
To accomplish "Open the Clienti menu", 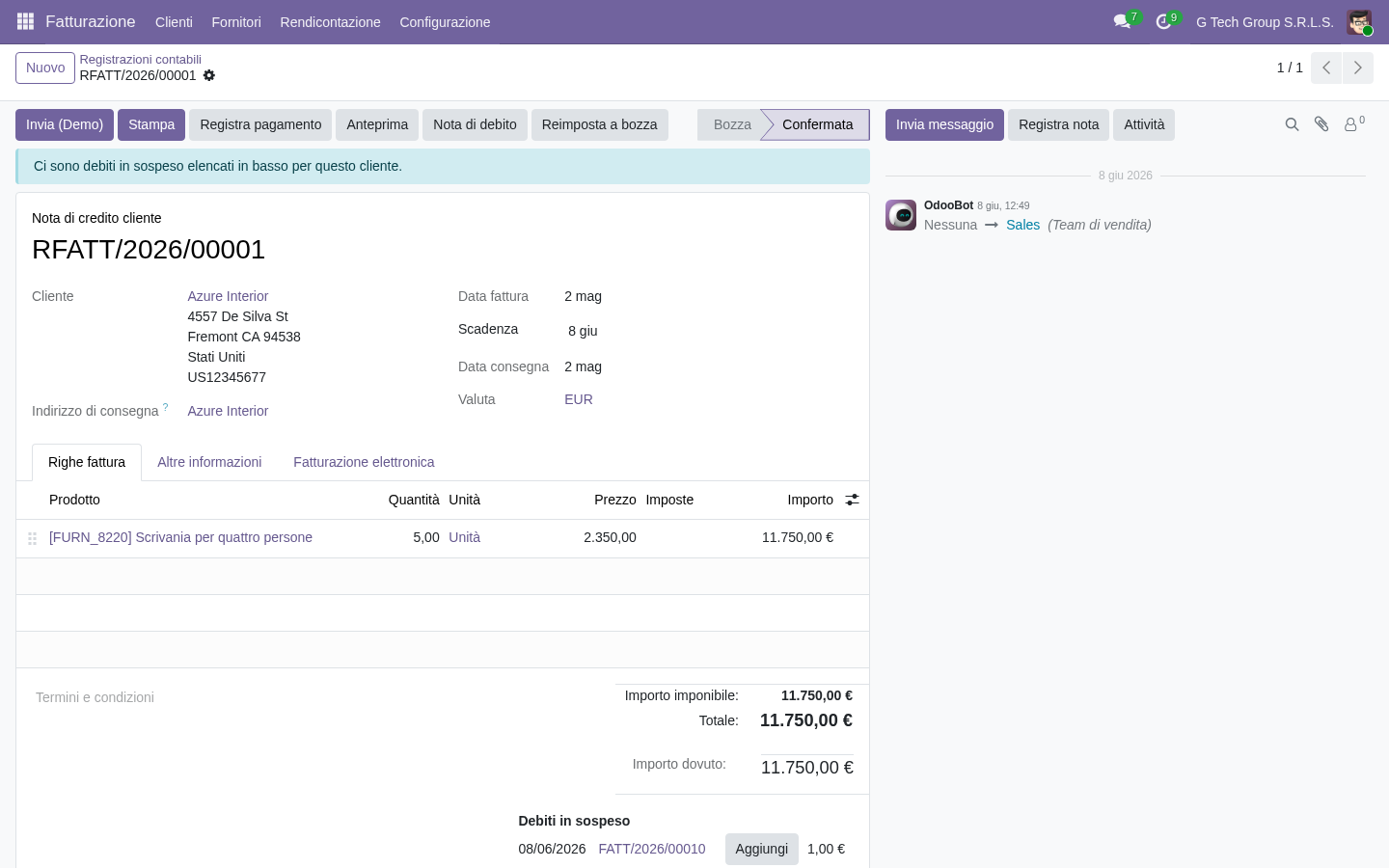I will click(174, 22).
